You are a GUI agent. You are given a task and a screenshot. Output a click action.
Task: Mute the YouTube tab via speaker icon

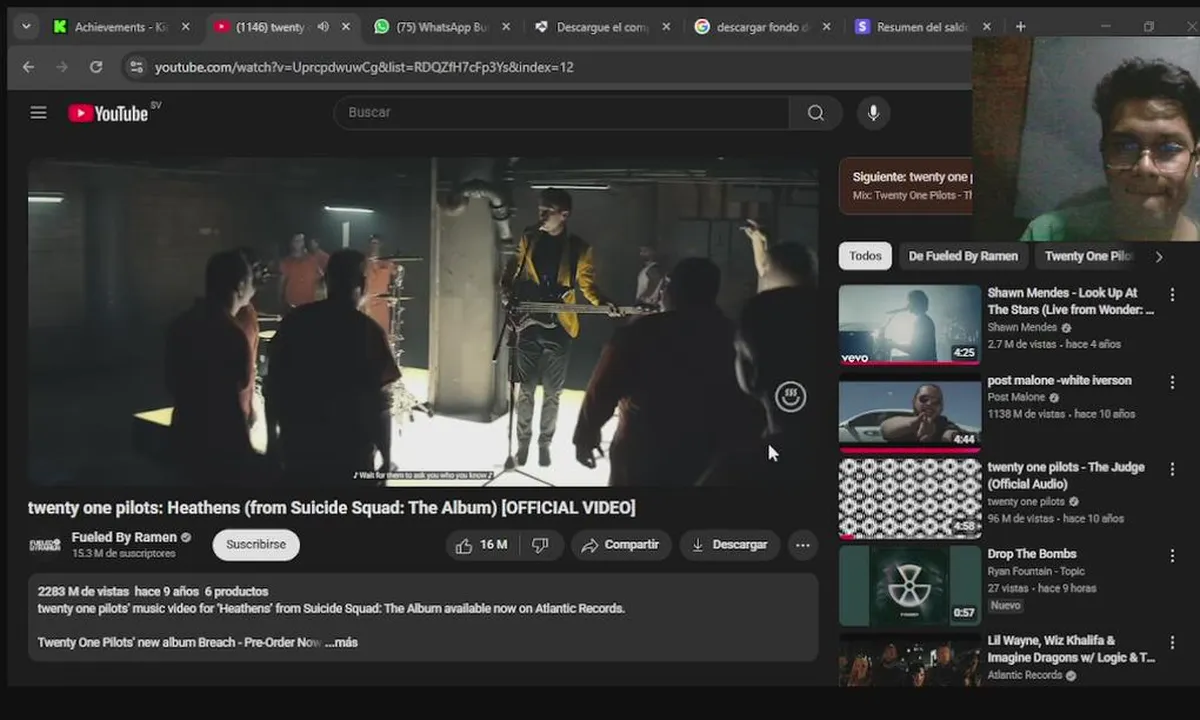tap(323, 27)
